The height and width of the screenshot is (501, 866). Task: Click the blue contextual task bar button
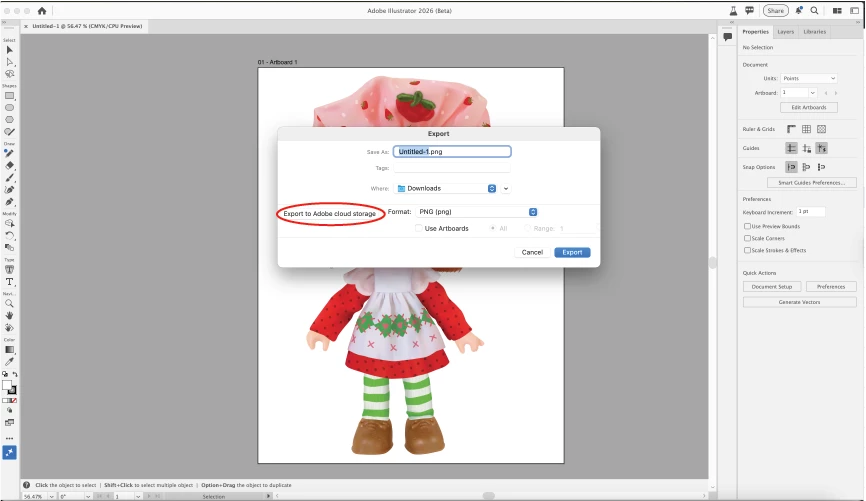pyautogui.click(x=9, y=452)
